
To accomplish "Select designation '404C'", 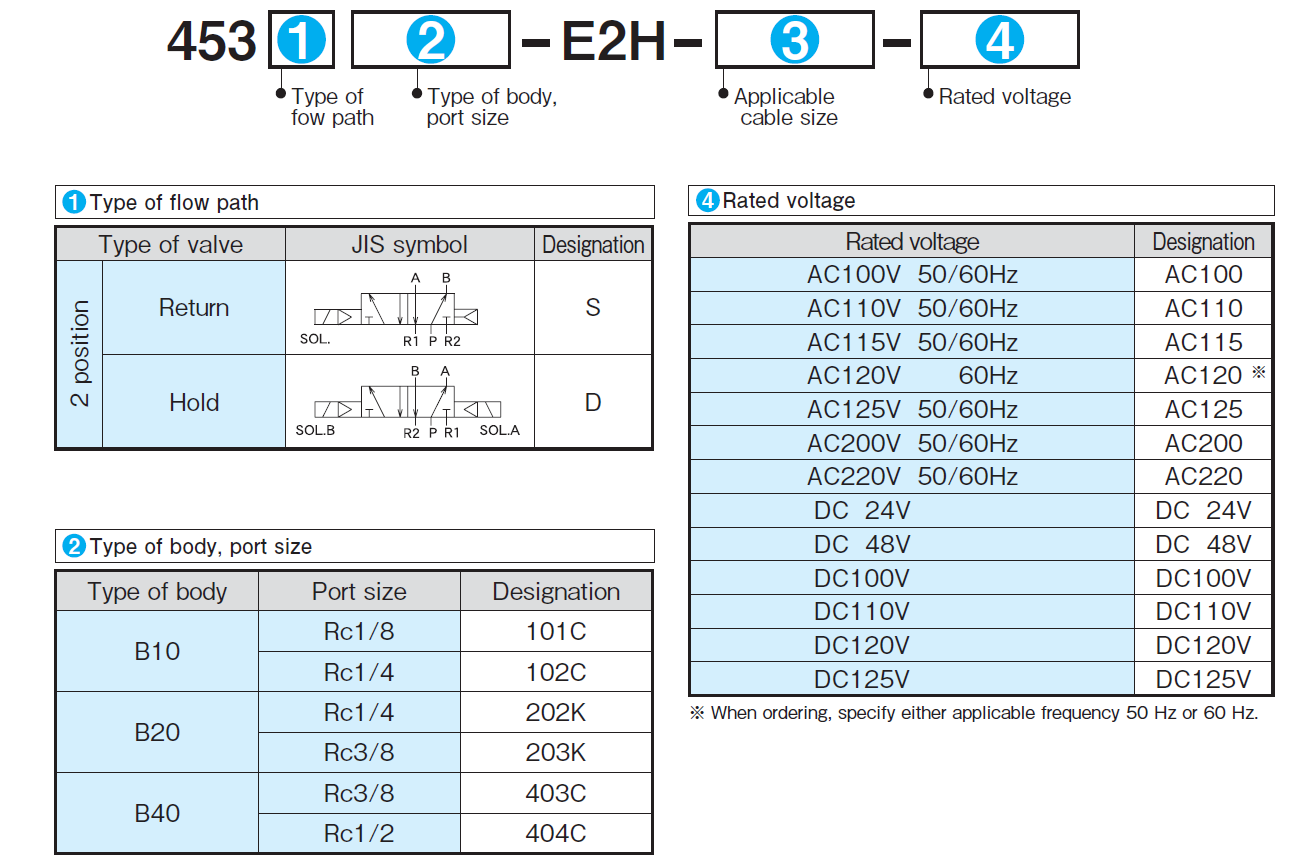I will tap(556, 834).
